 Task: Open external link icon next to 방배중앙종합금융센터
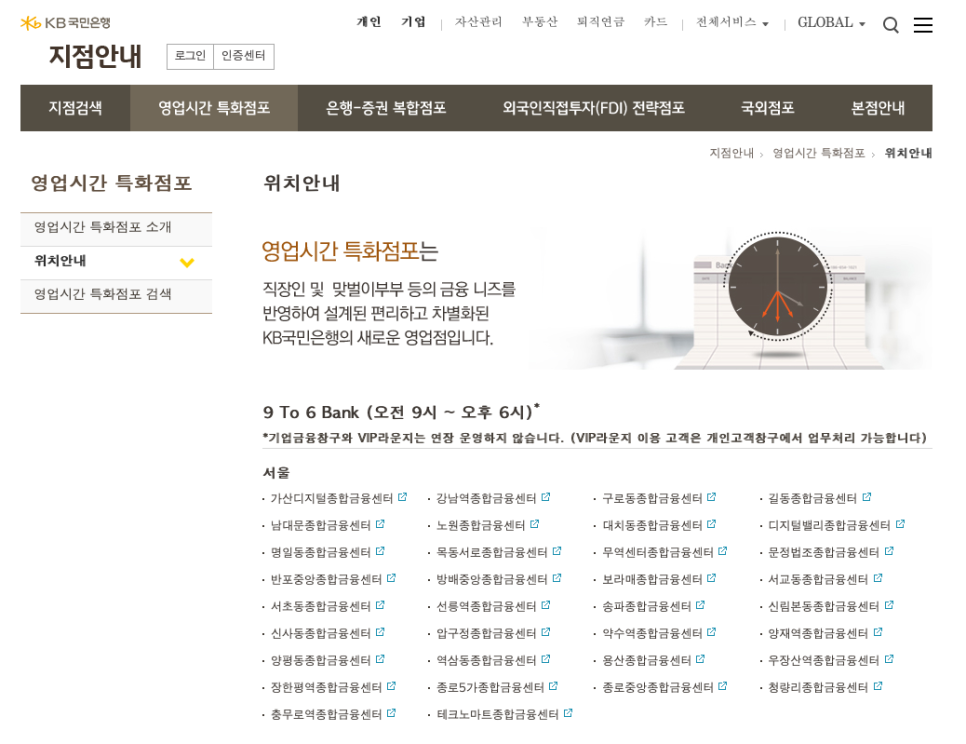tap(557, 578)
